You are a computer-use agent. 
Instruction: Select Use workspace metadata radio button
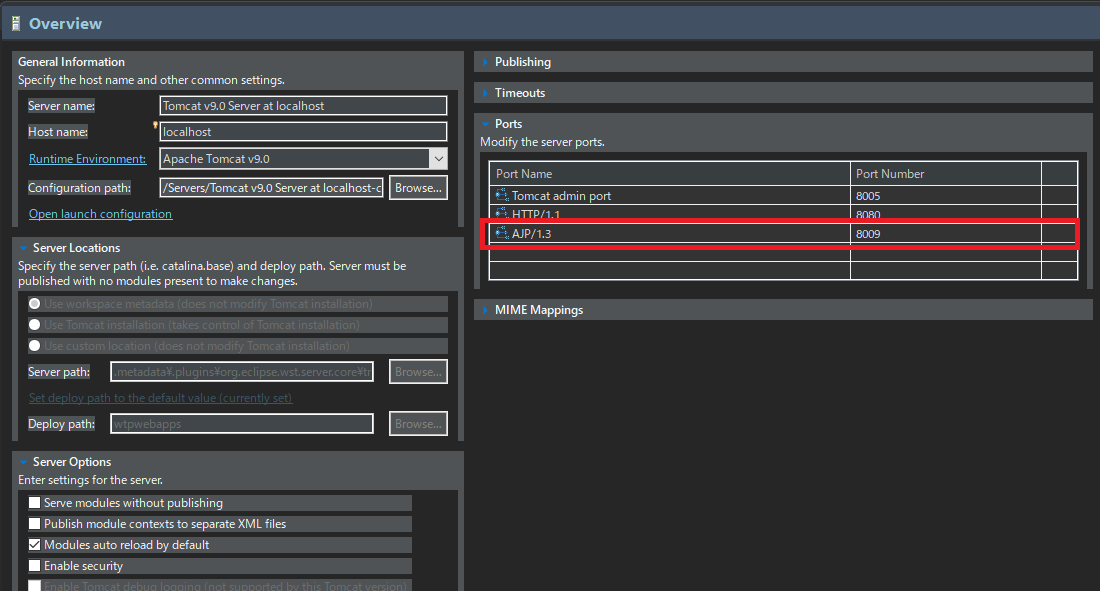pyautogui.click(x=34, y=304)
